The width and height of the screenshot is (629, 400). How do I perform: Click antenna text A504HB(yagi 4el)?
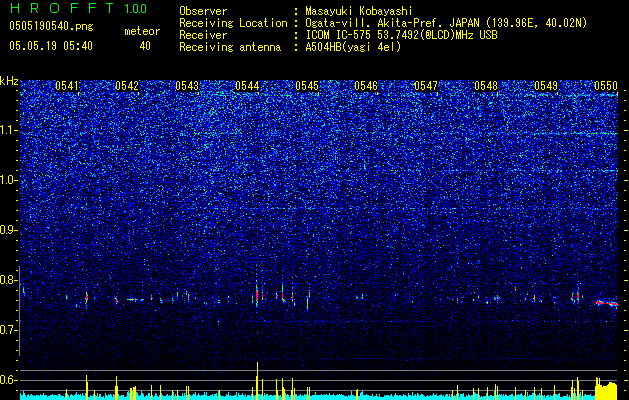click(353, 47)
